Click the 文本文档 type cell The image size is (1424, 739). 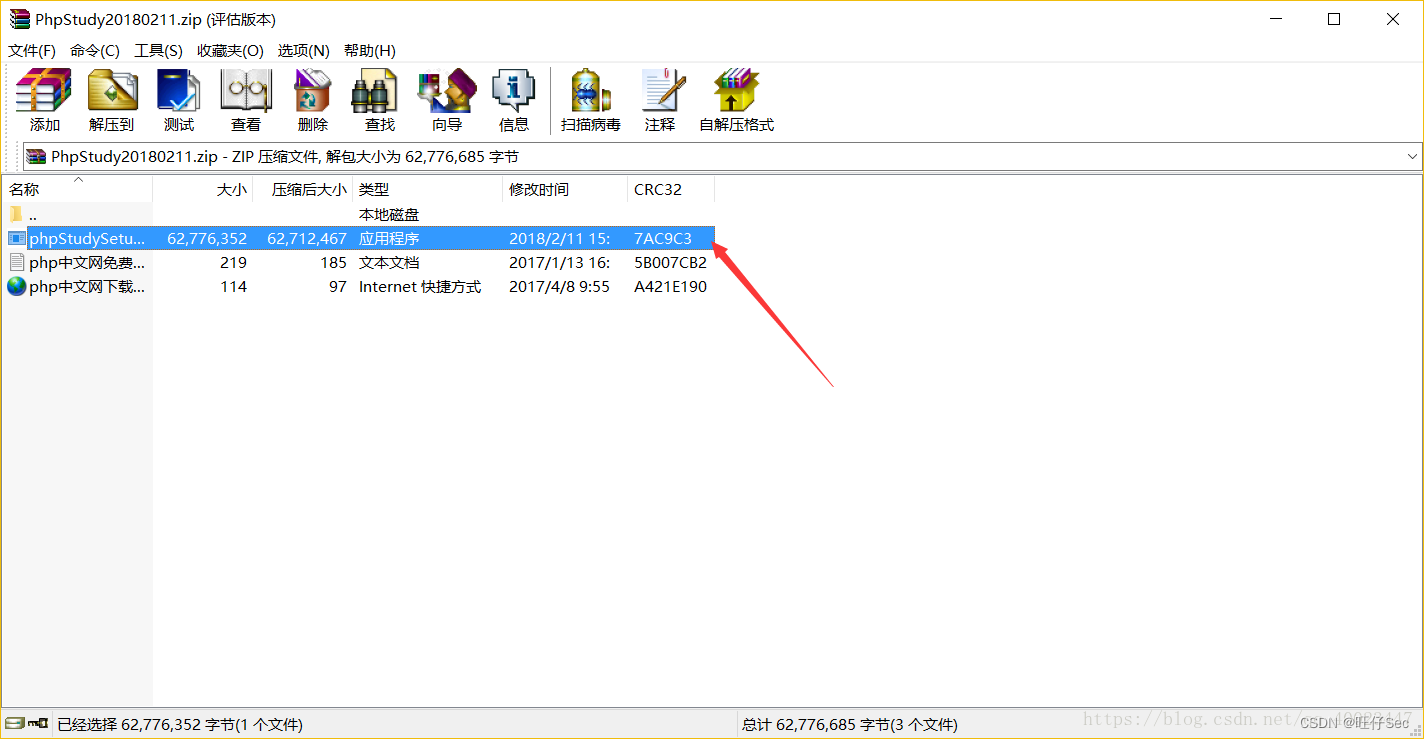(389, 263)
